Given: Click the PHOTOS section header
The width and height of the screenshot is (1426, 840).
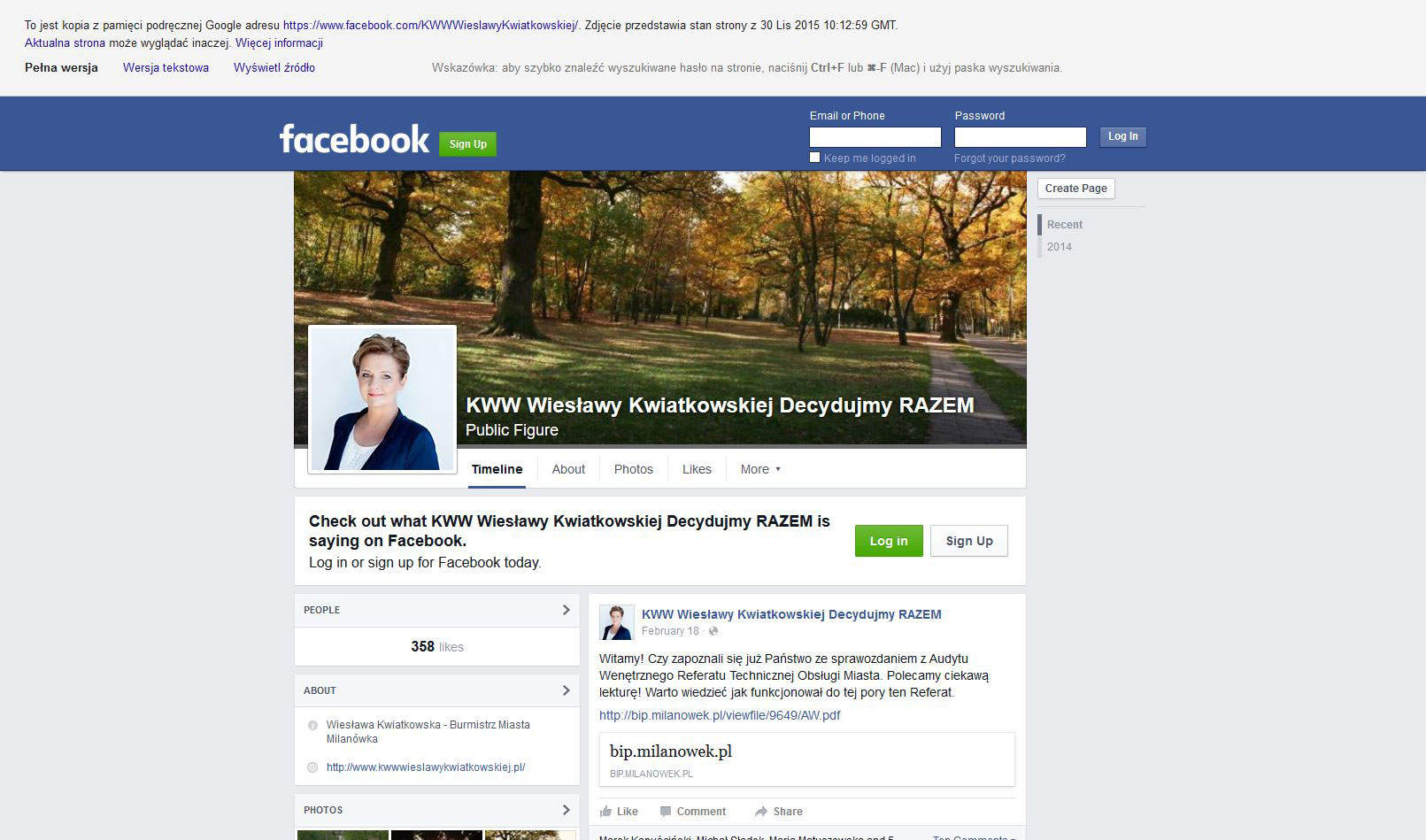Looking at the screenshot, I should (437, 810).
